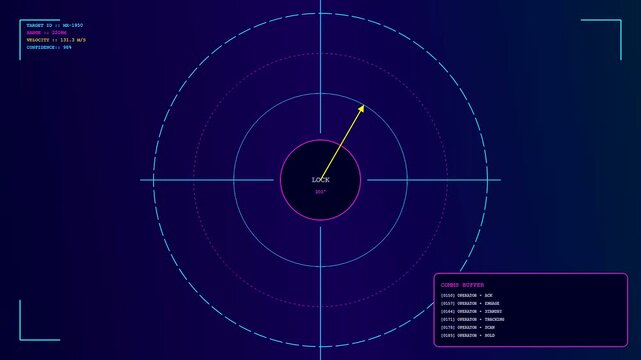Select the OPERATOR TRACKING log entry
This screenshot has height=360, width=641.
tap(473, 320)
